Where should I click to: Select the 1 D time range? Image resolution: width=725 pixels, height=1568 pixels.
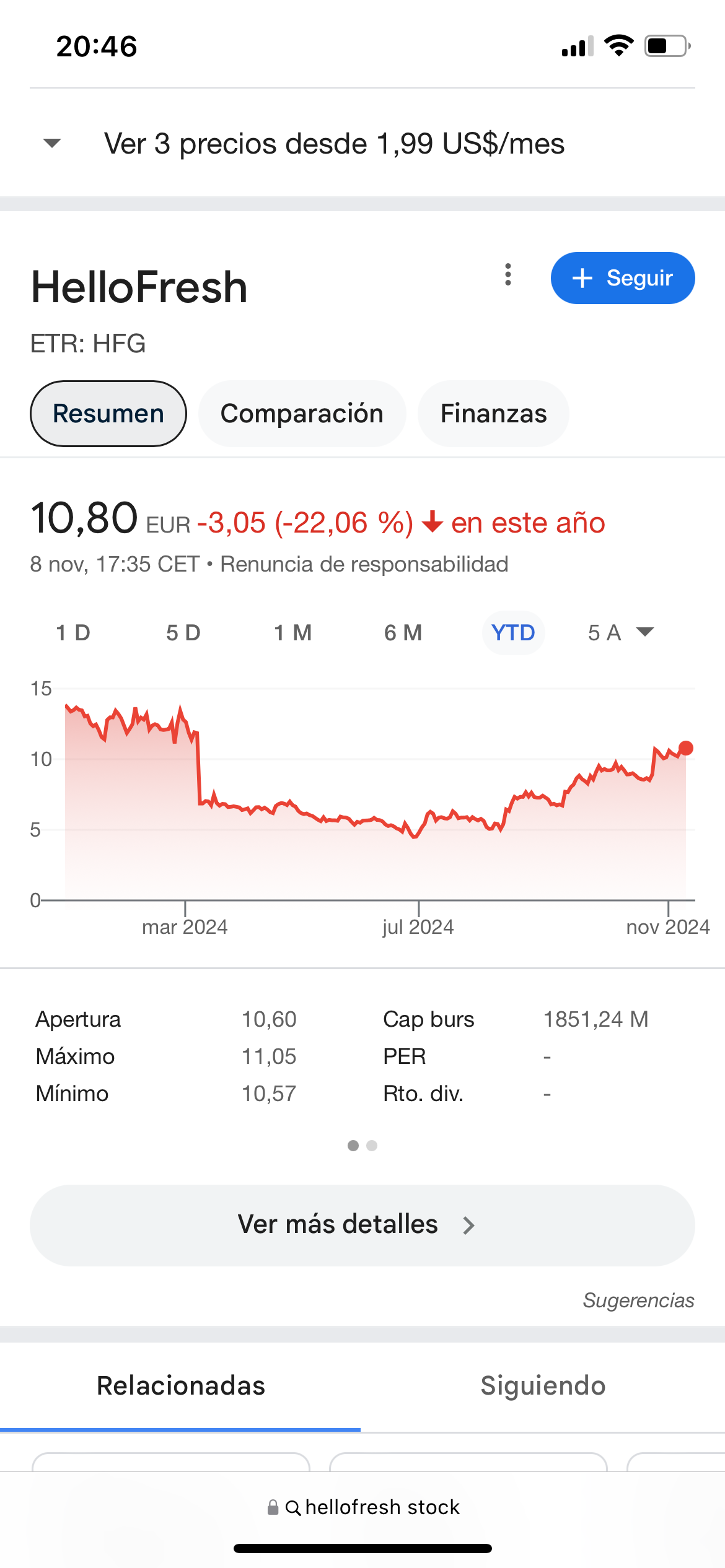tap(73, 633)
